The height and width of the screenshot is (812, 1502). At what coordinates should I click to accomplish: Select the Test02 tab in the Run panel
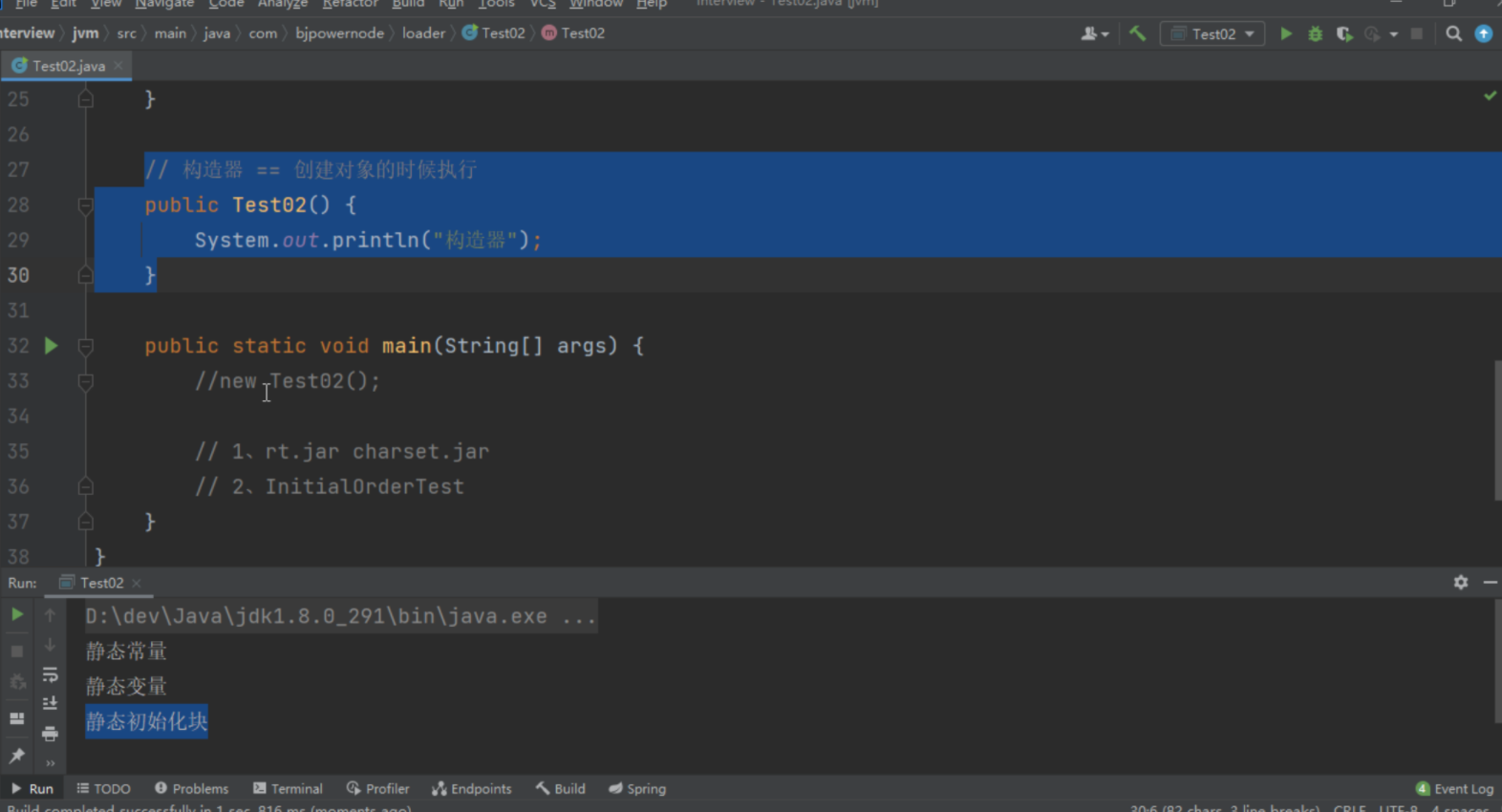[100, 583]
